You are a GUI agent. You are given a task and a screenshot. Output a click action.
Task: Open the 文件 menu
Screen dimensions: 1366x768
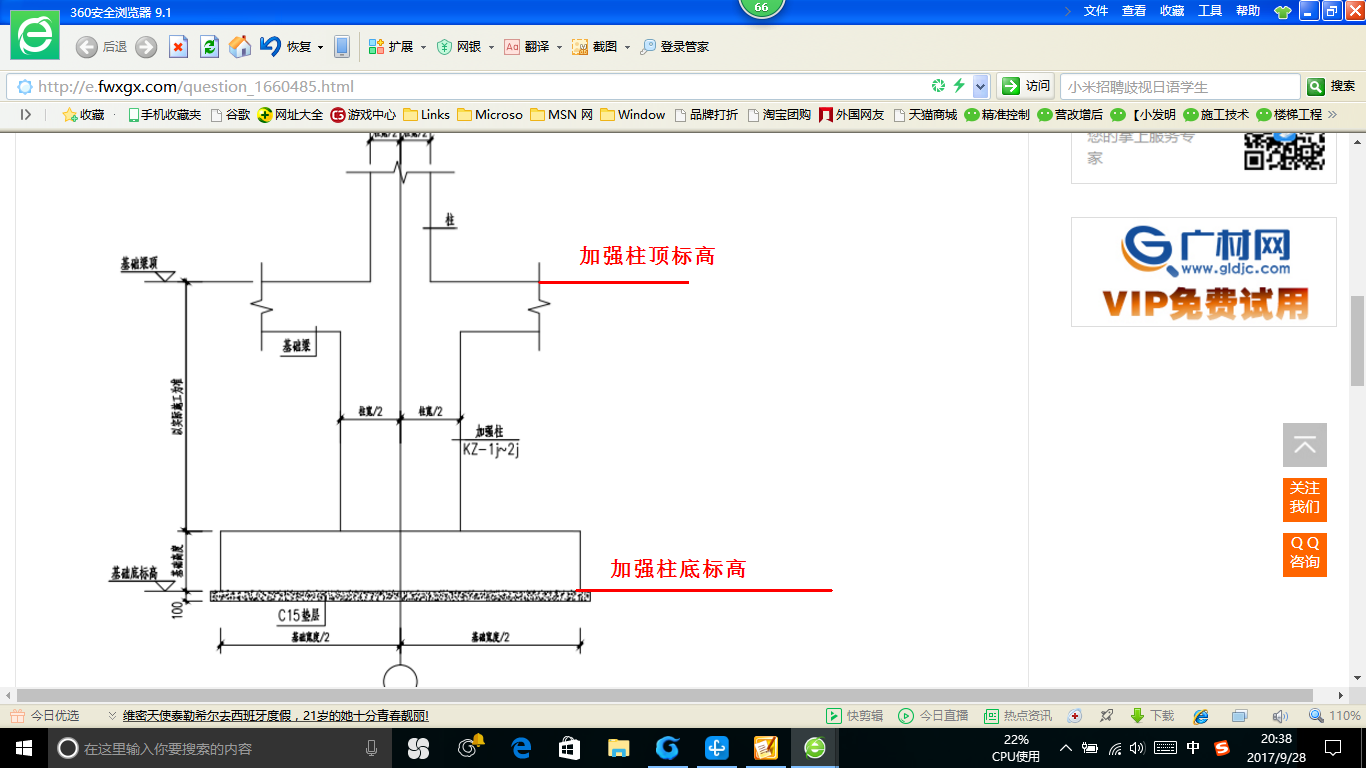point(1096,11)
